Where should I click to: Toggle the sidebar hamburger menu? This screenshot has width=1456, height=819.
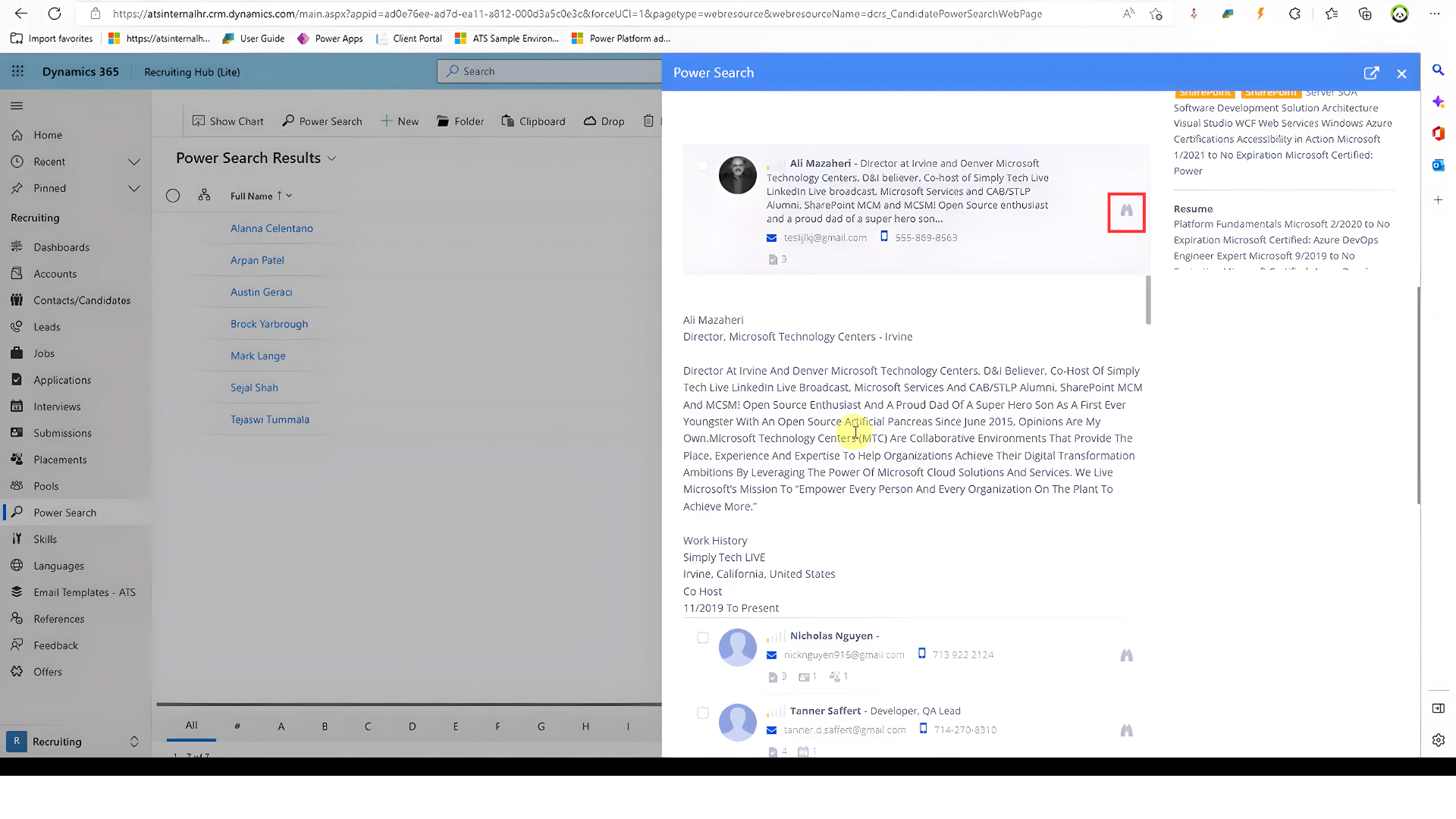[x=17, y=105]
